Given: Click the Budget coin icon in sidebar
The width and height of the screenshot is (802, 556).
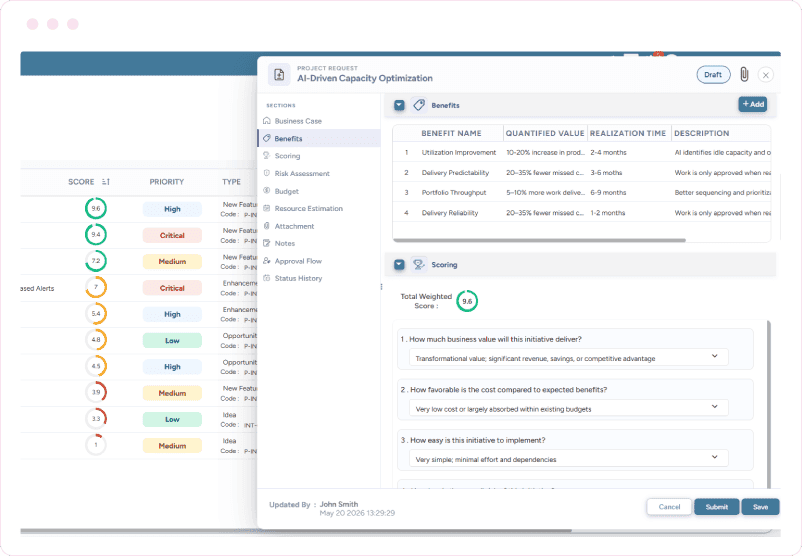Looking at the screenshot, I should point(266,191).
